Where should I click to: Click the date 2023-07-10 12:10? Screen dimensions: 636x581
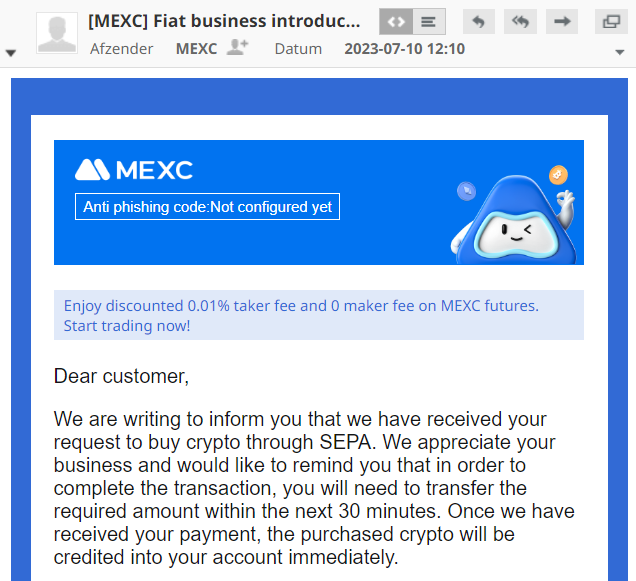click(404, 48)
